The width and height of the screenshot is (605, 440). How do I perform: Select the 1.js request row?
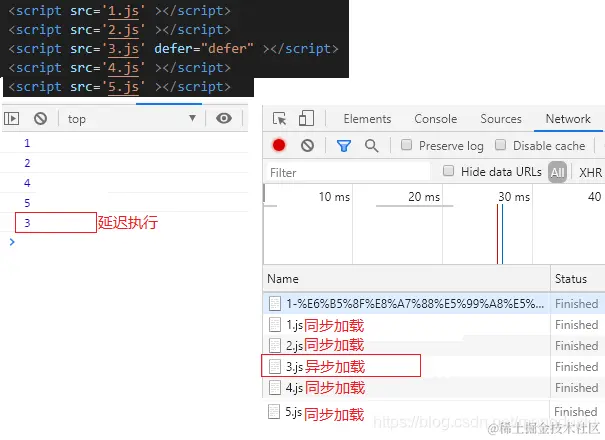[x=434, y=325]
